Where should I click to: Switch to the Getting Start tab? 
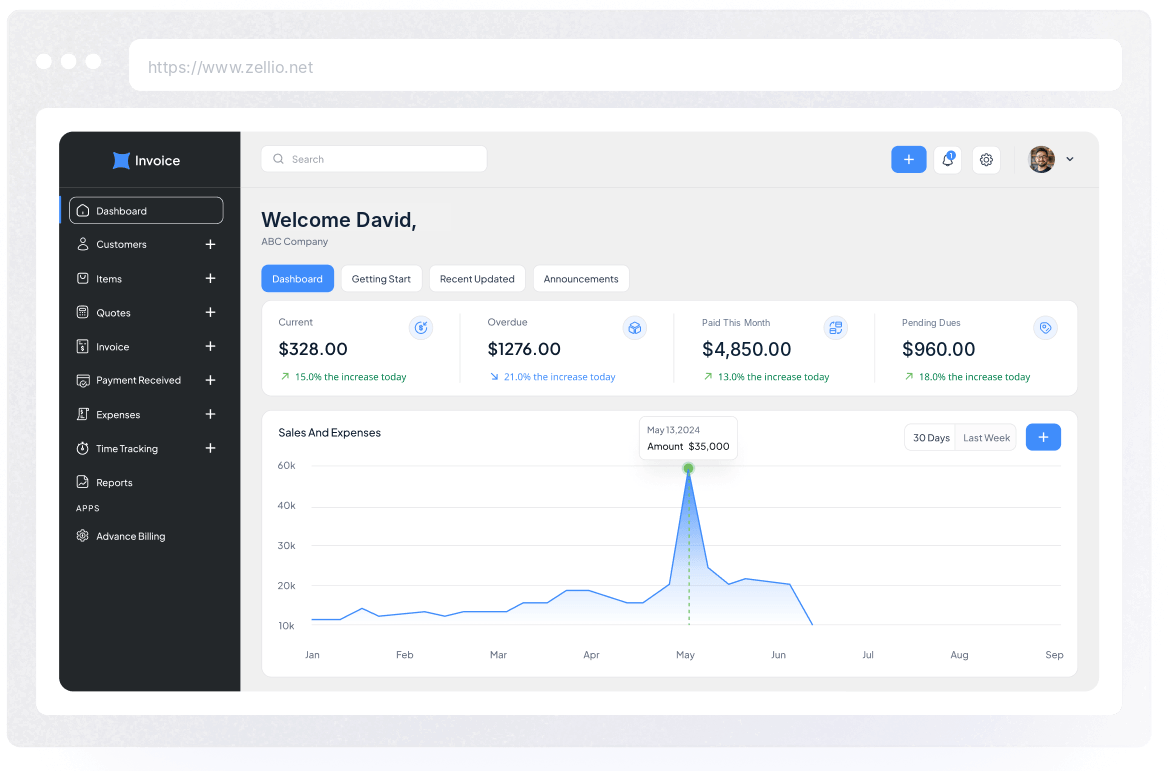pos(381,278)
